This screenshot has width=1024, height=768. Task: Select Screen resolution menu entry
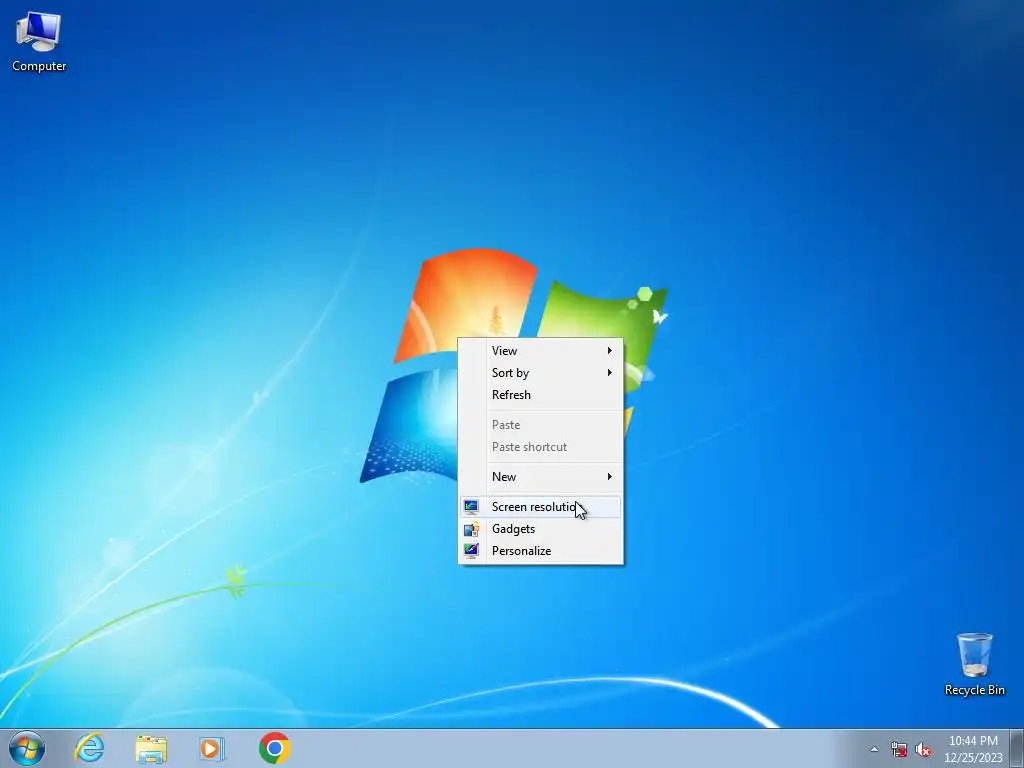(540, 507)
